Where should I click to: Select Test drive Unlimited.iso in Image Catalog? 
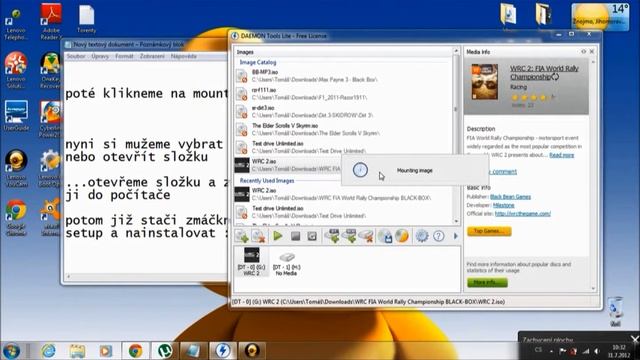coord(344,147)
